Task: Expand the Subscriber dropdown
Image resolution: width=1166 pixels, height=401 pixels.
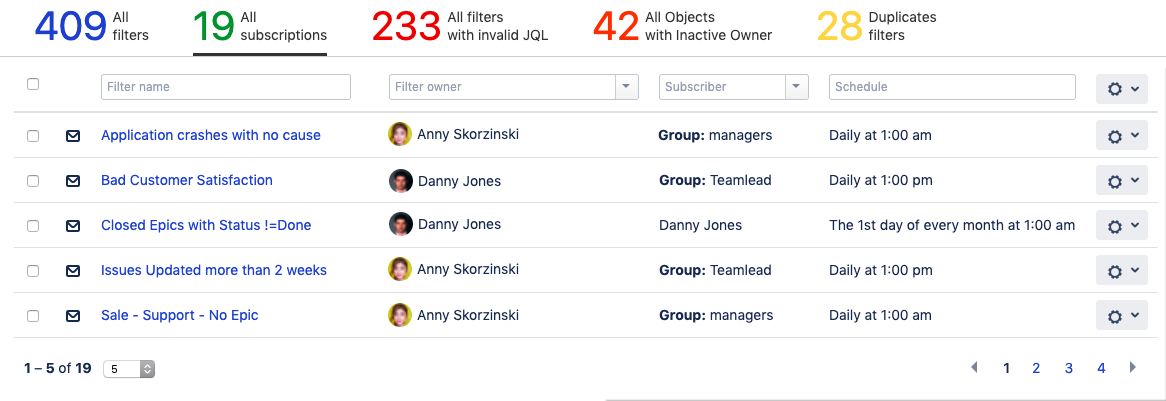Action: [797, 87]
